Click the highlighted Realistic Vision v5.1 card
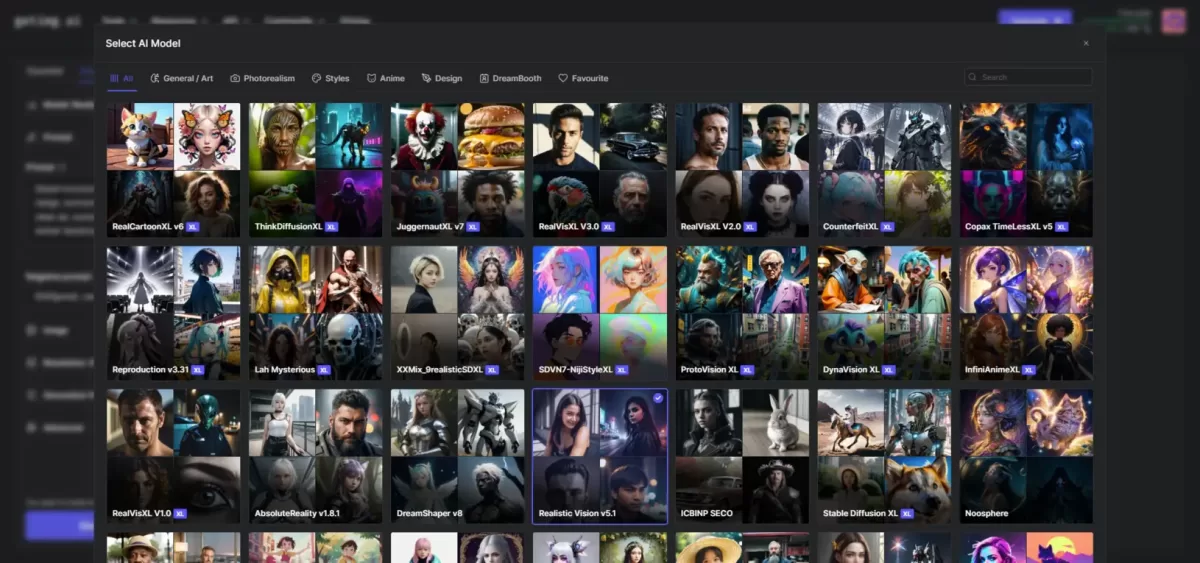 [x=600, y=456]
